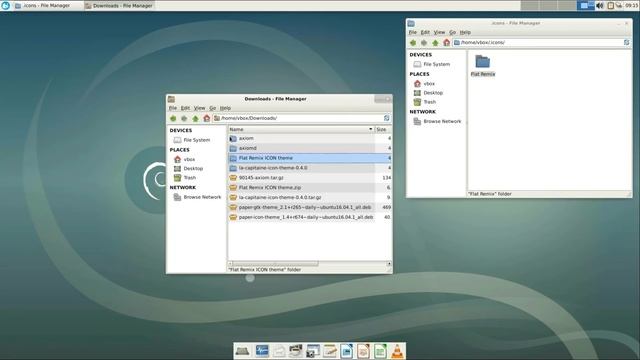Open Browse Network in .icons sidebar
The image size is (640, 360).
(438, 122)
